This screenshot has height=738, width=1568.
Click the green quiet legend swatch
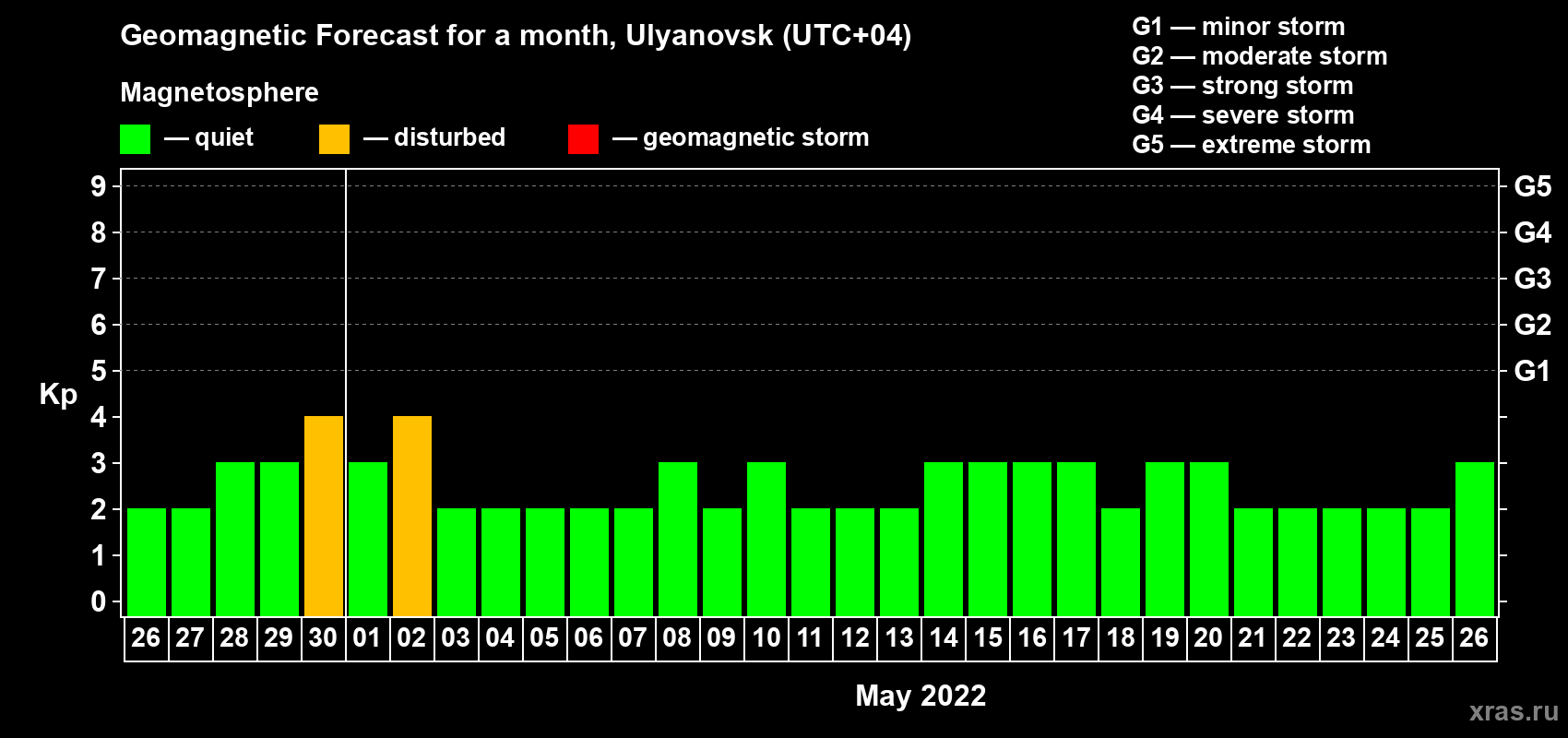point(135,139)
